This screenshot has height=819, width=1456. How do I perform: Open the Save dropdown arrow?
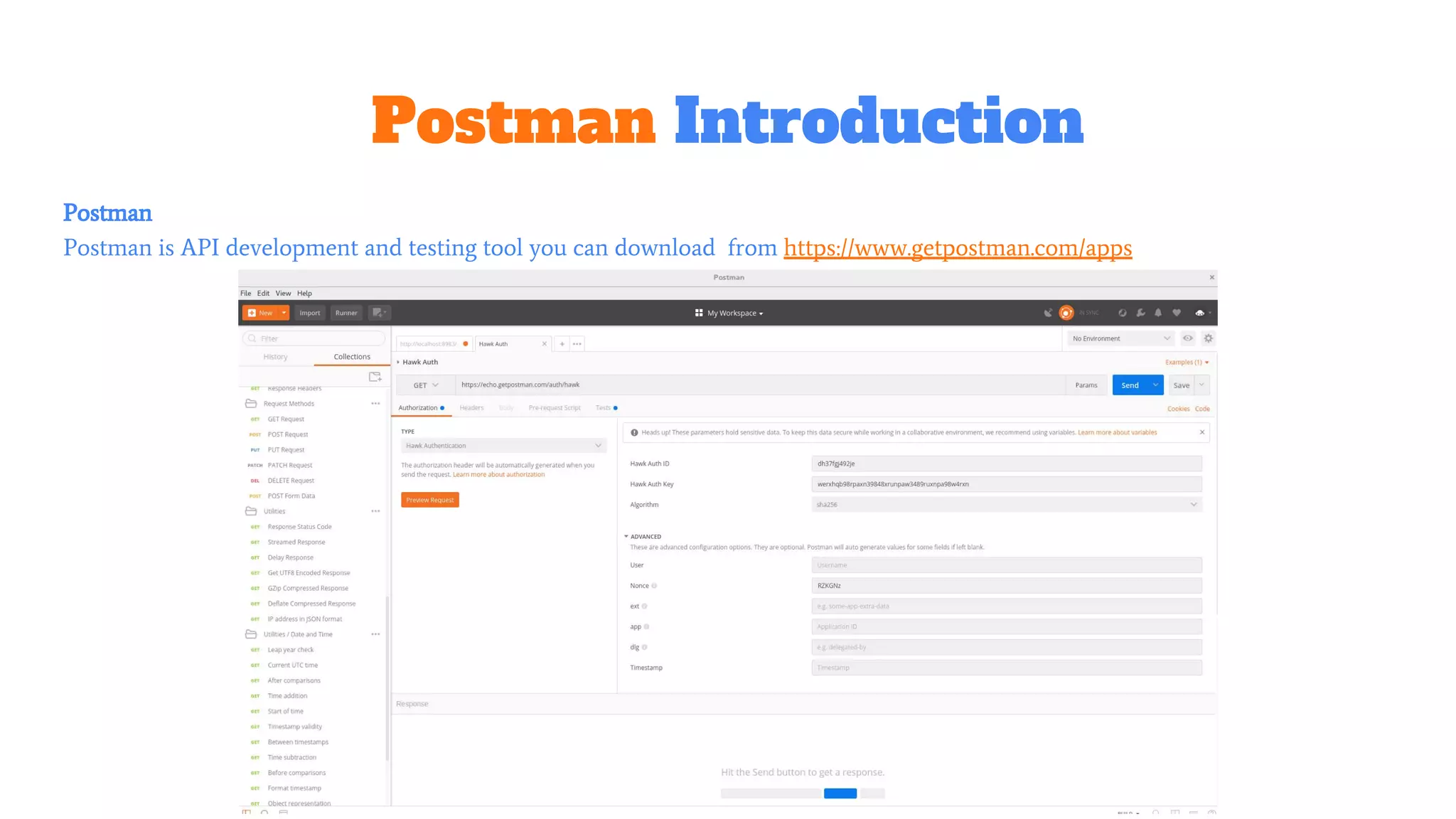[1201, 385]
